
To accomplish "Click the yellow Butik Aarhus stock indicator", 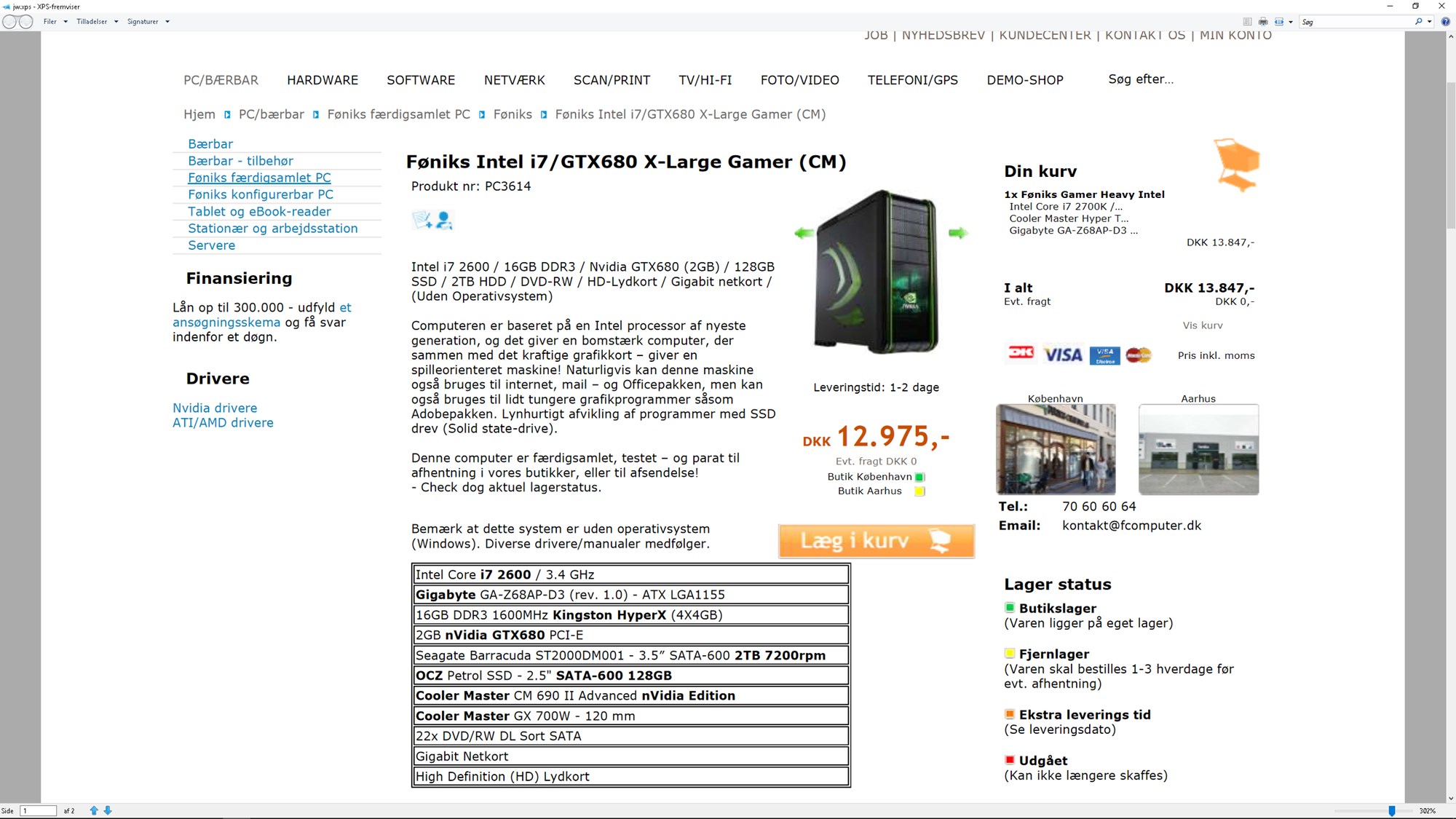I will coord(919,491).
